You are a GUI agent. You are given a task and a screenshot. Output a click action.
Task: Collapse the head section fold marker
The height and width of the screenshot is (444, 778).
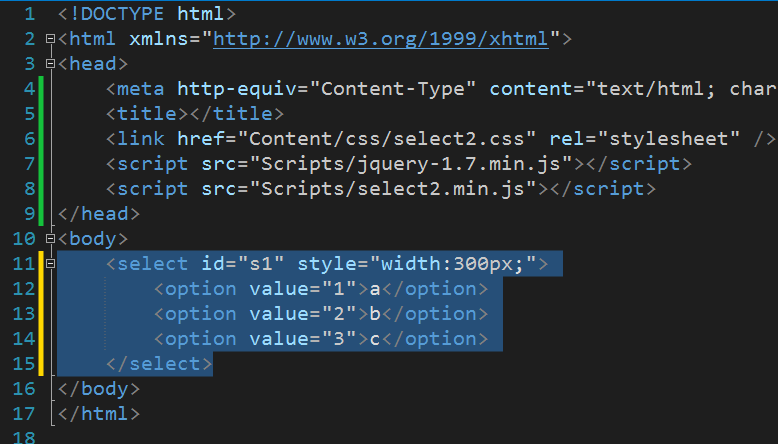pos(50,63)
